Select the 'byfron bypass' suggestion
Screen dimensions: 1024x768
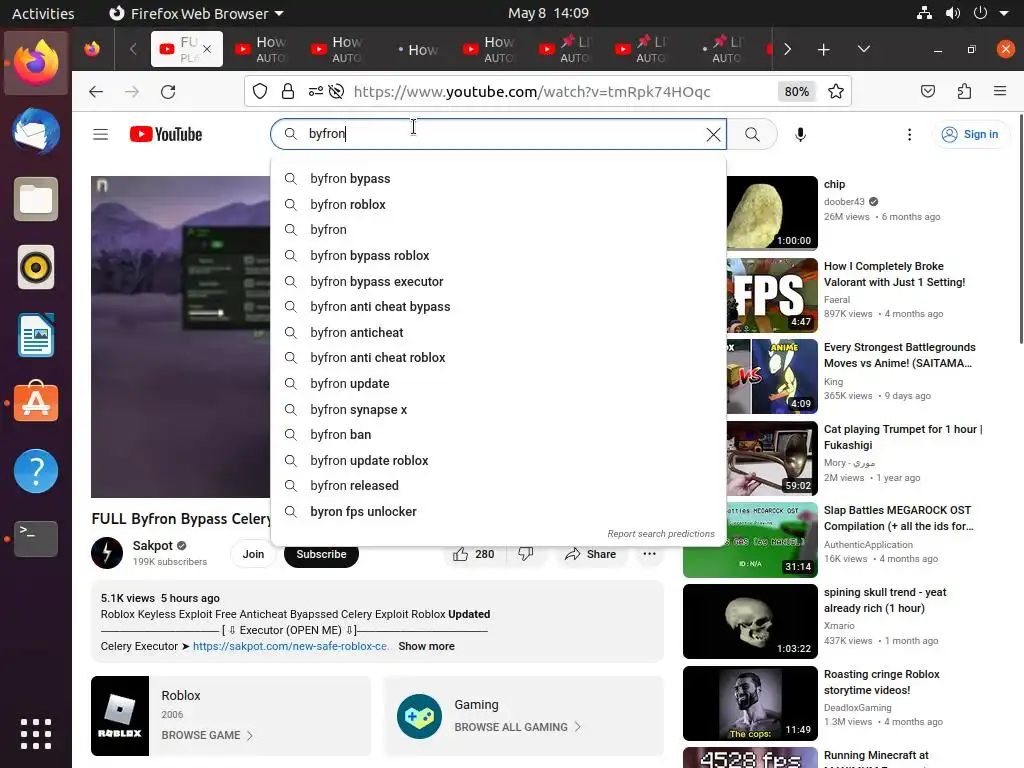pos(498,179)
